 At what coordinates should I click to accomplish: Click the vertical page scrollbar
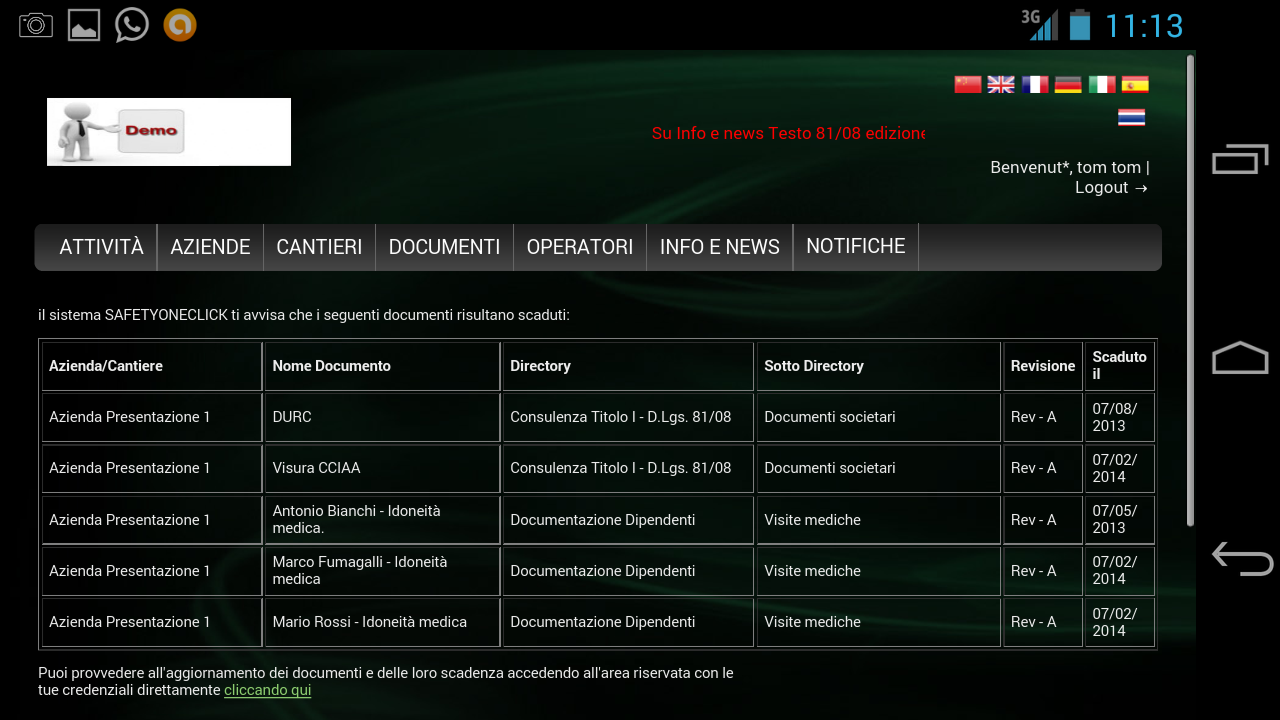(x=1190, y=290)
